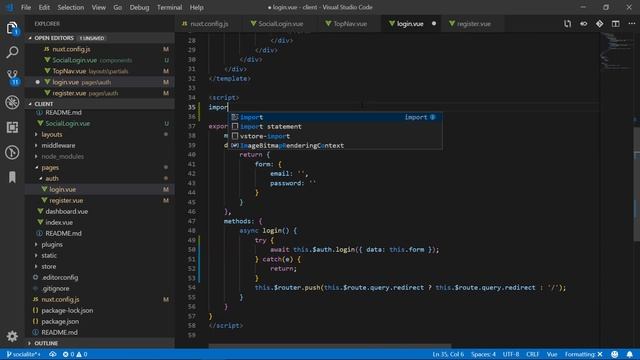Toggle Formatting status bar item
640x360 pixels.
tap(584, 354)
